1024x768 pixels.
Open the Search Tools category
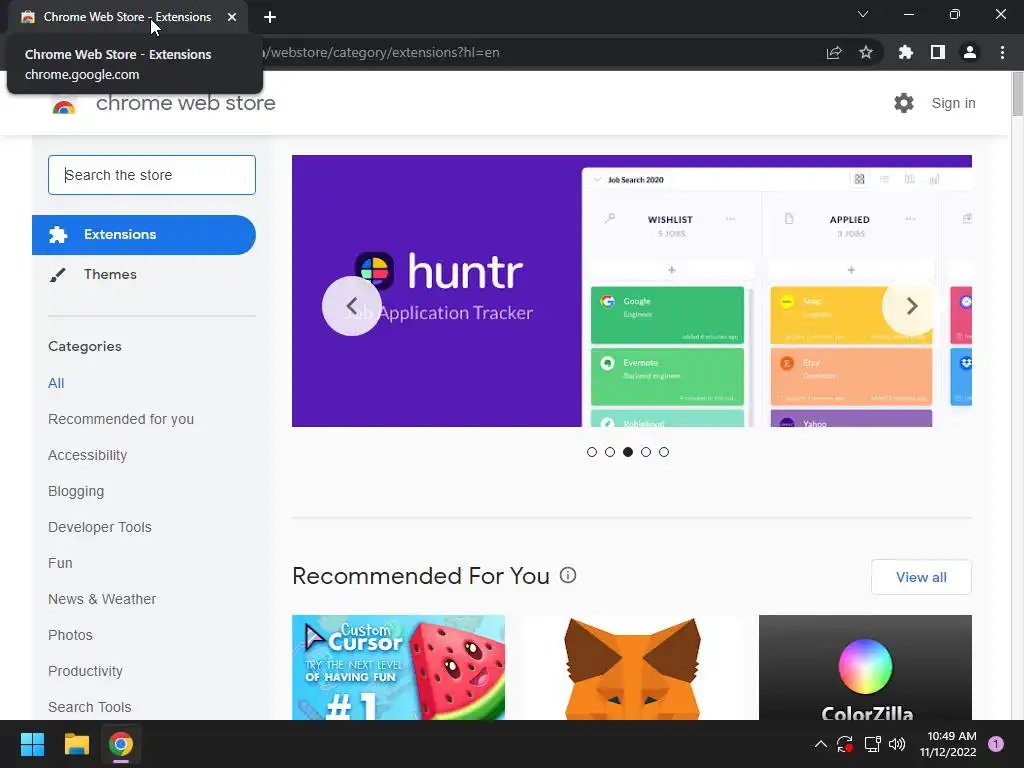tap(89, 707)
